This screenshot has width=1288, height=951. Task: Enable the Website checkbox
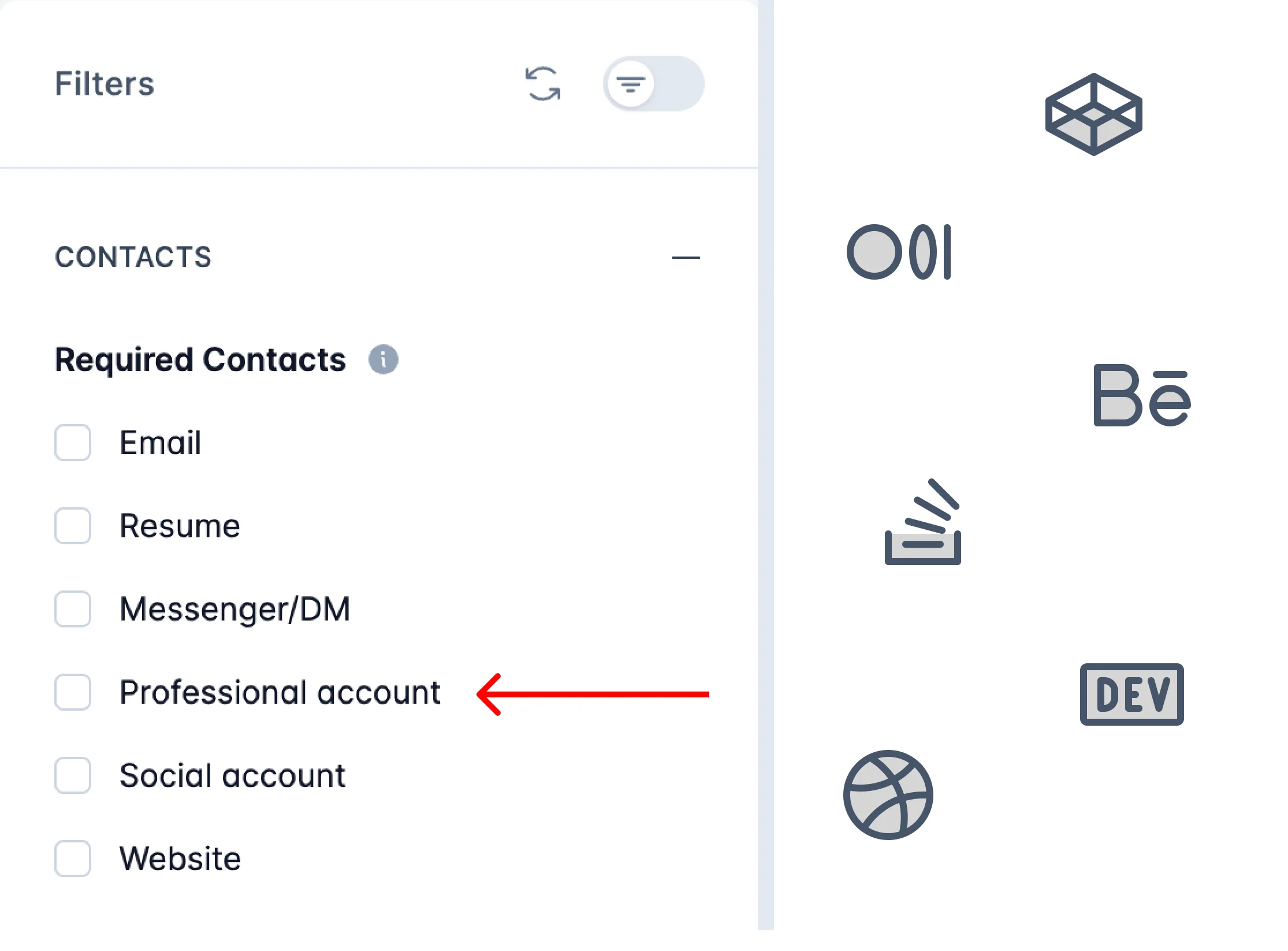(73, 859)
